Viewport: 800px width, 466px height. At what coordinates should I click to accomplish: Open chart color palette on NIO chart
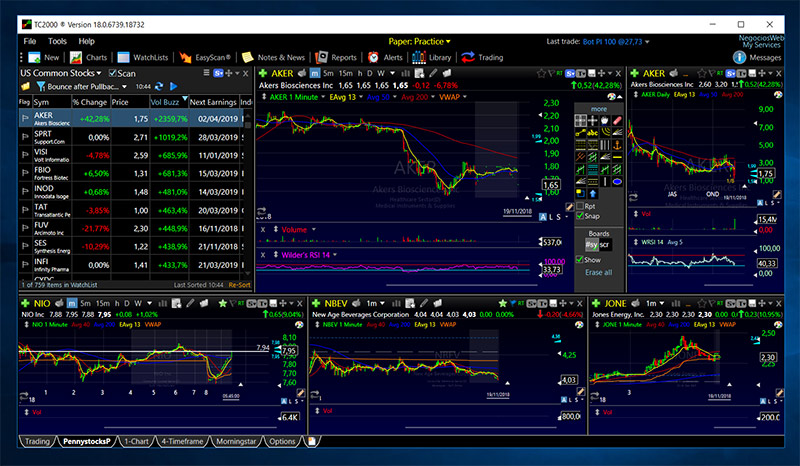[299, 325]
